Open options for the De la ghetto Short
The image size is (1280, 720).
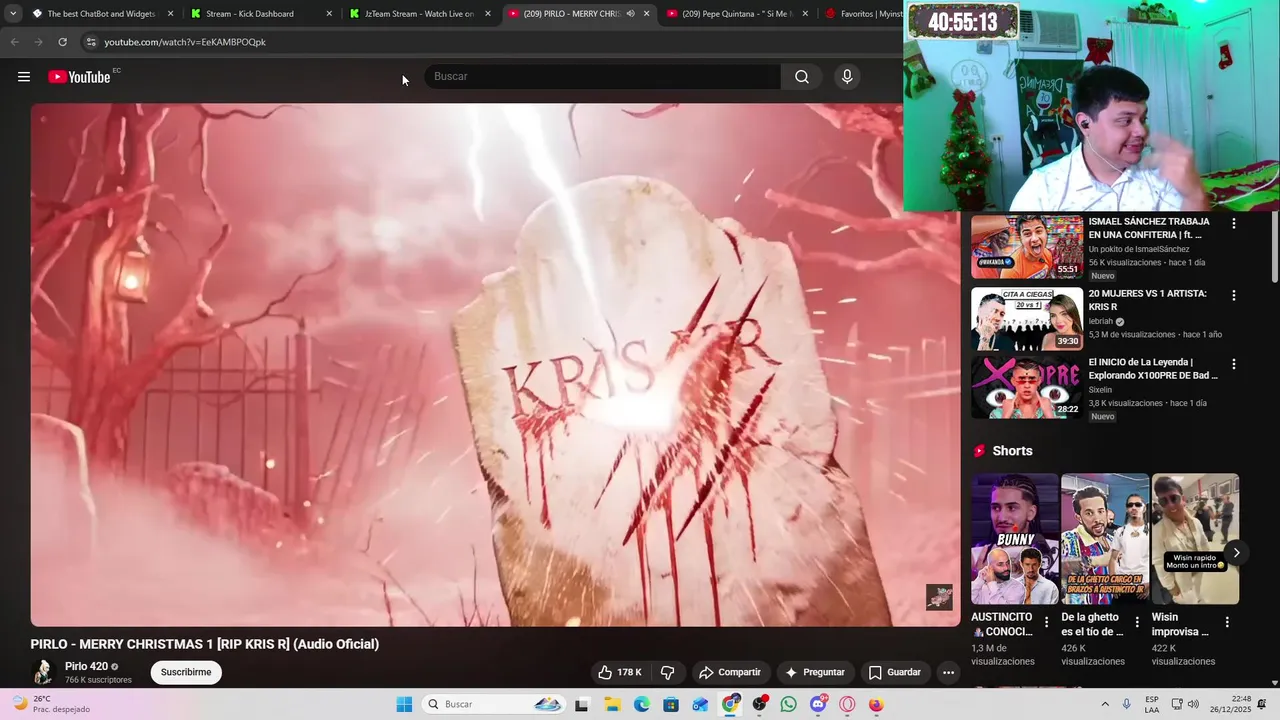(x=1137, y=622)
